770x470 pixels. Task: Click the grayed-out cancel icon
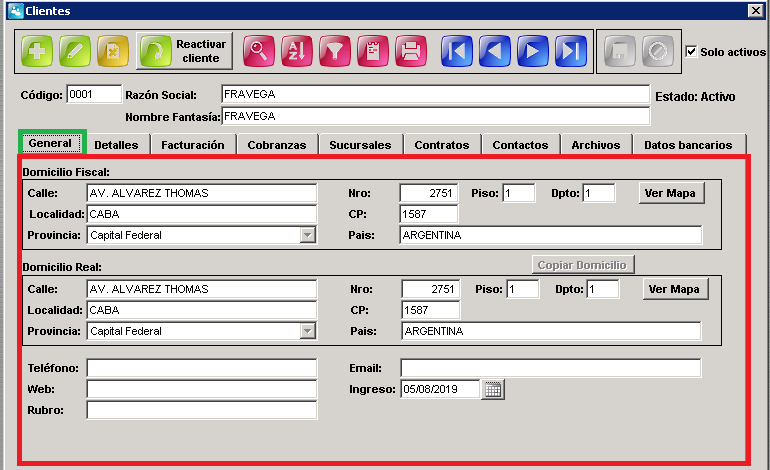pyautogui.click(x=658, y=51)
